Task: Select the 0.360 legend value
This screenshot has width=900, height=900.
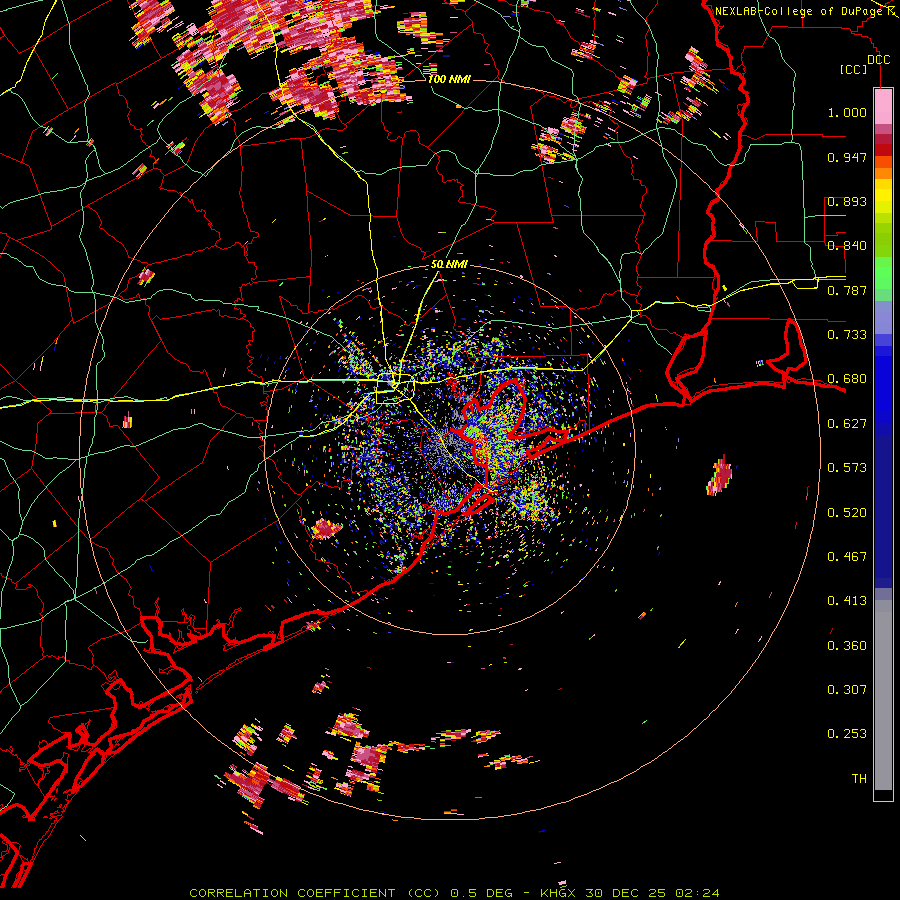Action: (x=847, y=646)
